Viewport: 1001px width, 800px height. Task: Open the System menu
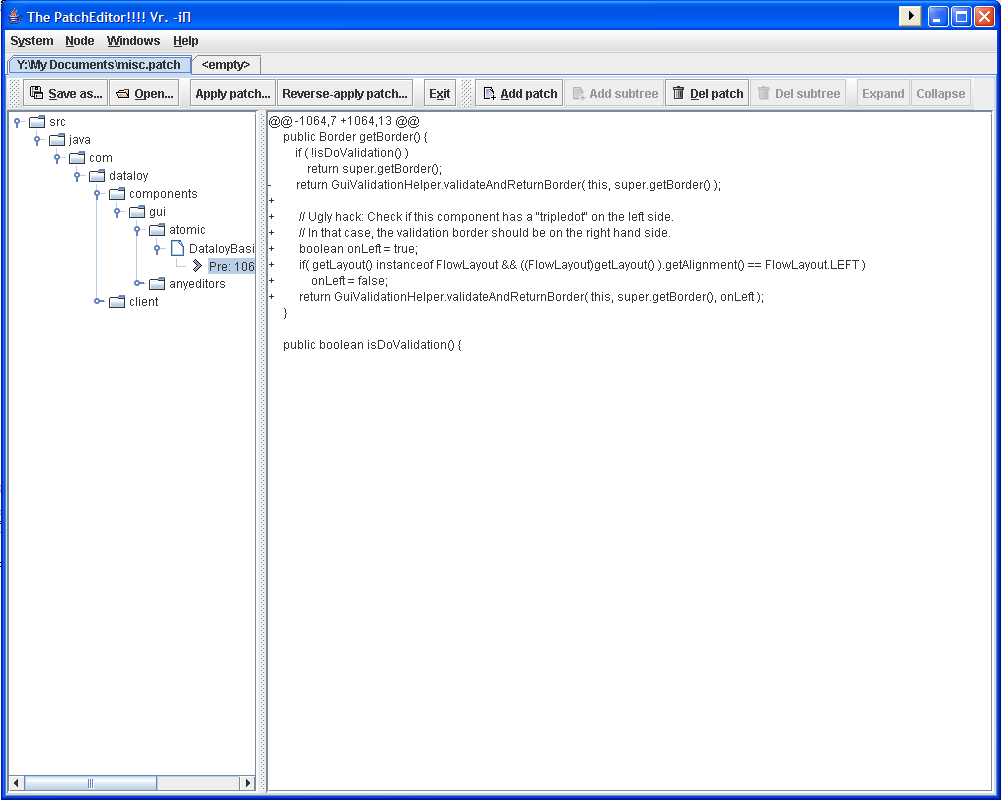32,41
